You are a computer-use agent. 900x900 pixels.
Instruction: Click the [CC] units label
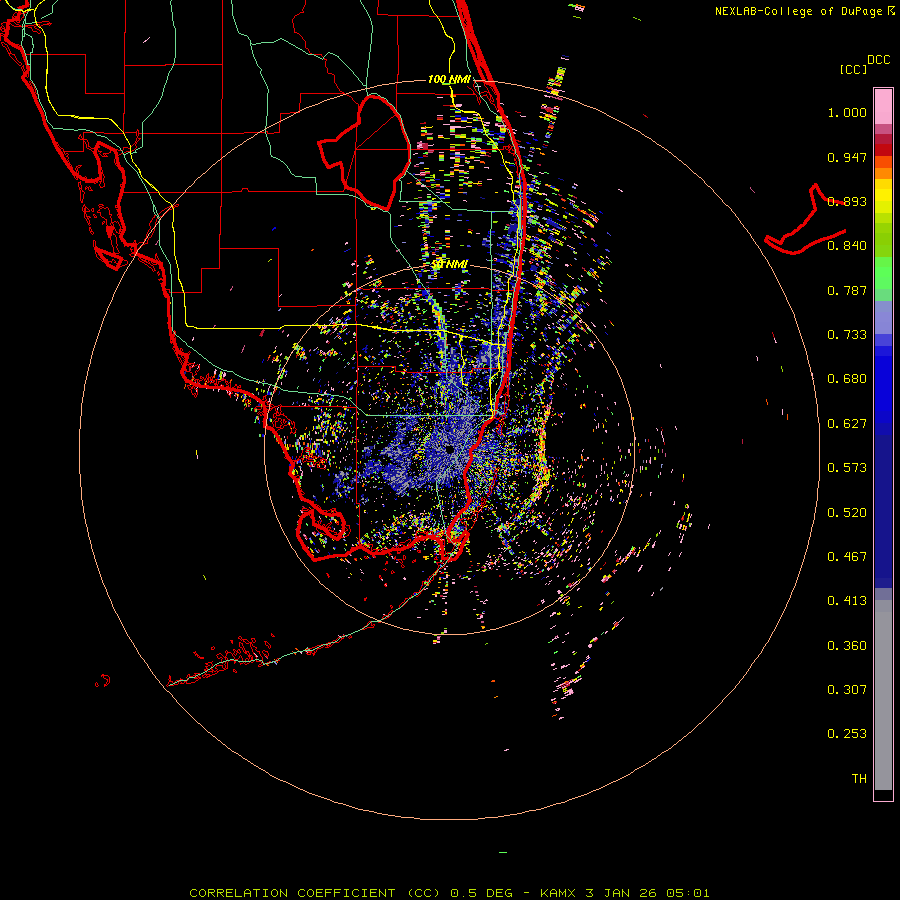point(853,69)
